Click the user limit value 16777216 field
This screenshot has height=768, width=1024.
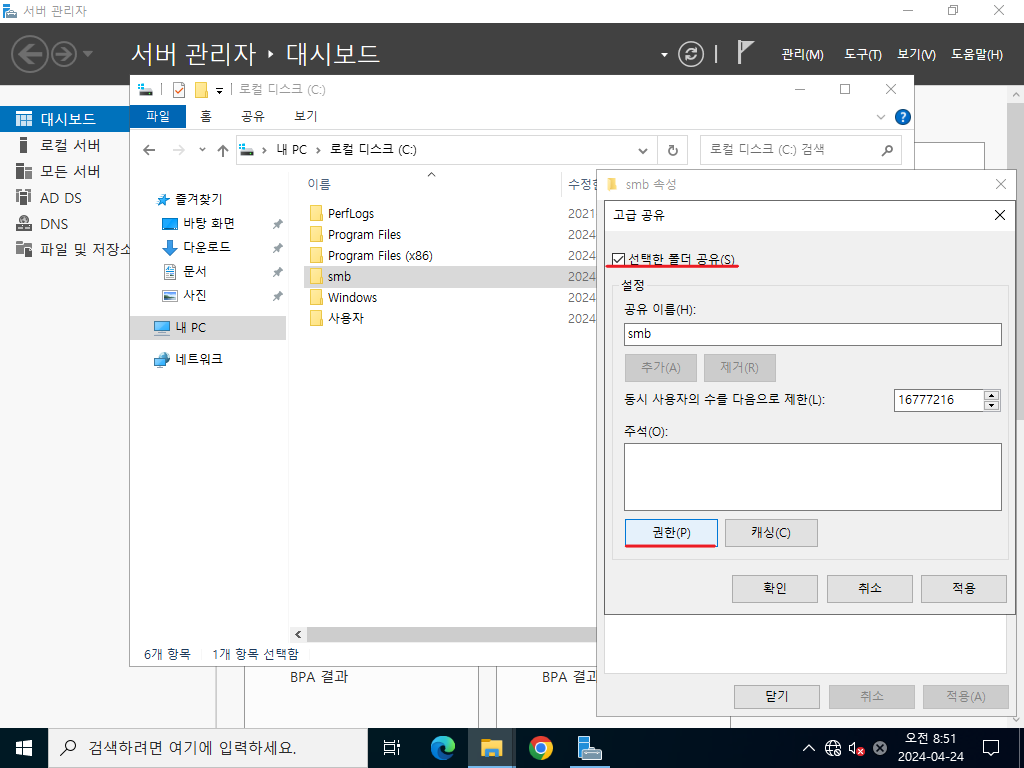coord(938,400)
